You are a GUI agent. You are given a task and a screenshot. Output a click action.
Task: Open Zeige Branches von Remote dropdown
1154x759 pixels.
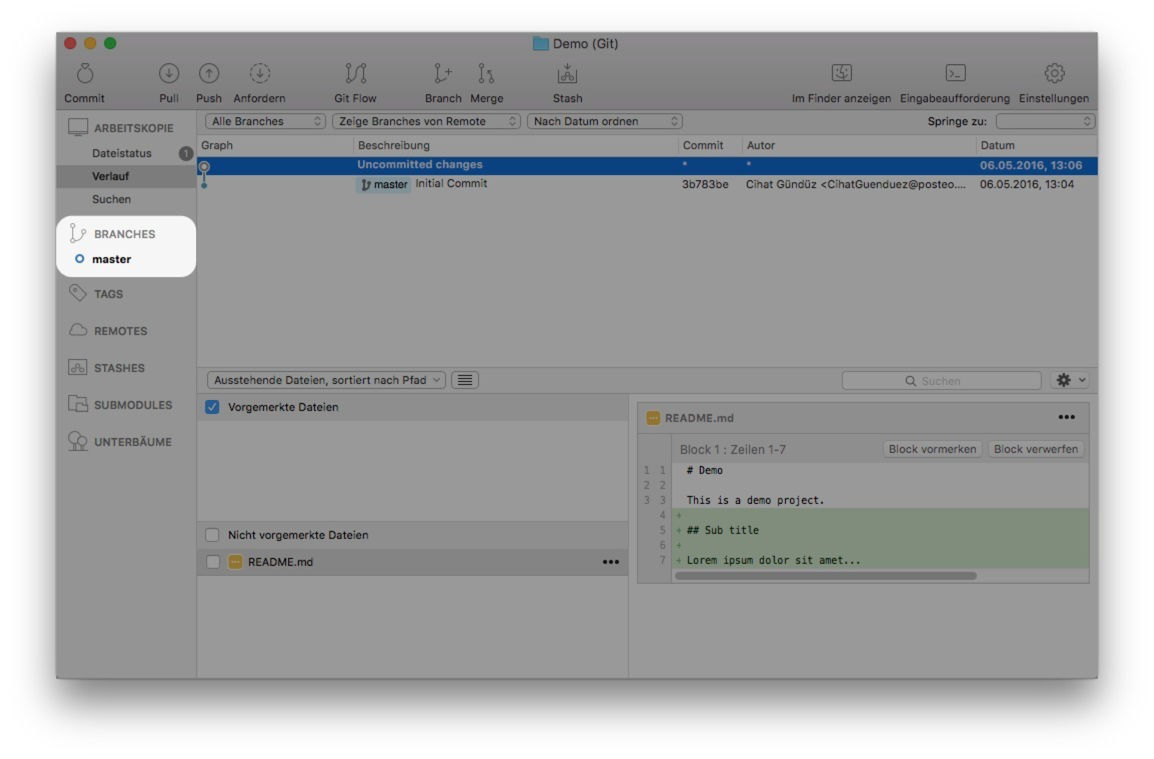[426, 121]
